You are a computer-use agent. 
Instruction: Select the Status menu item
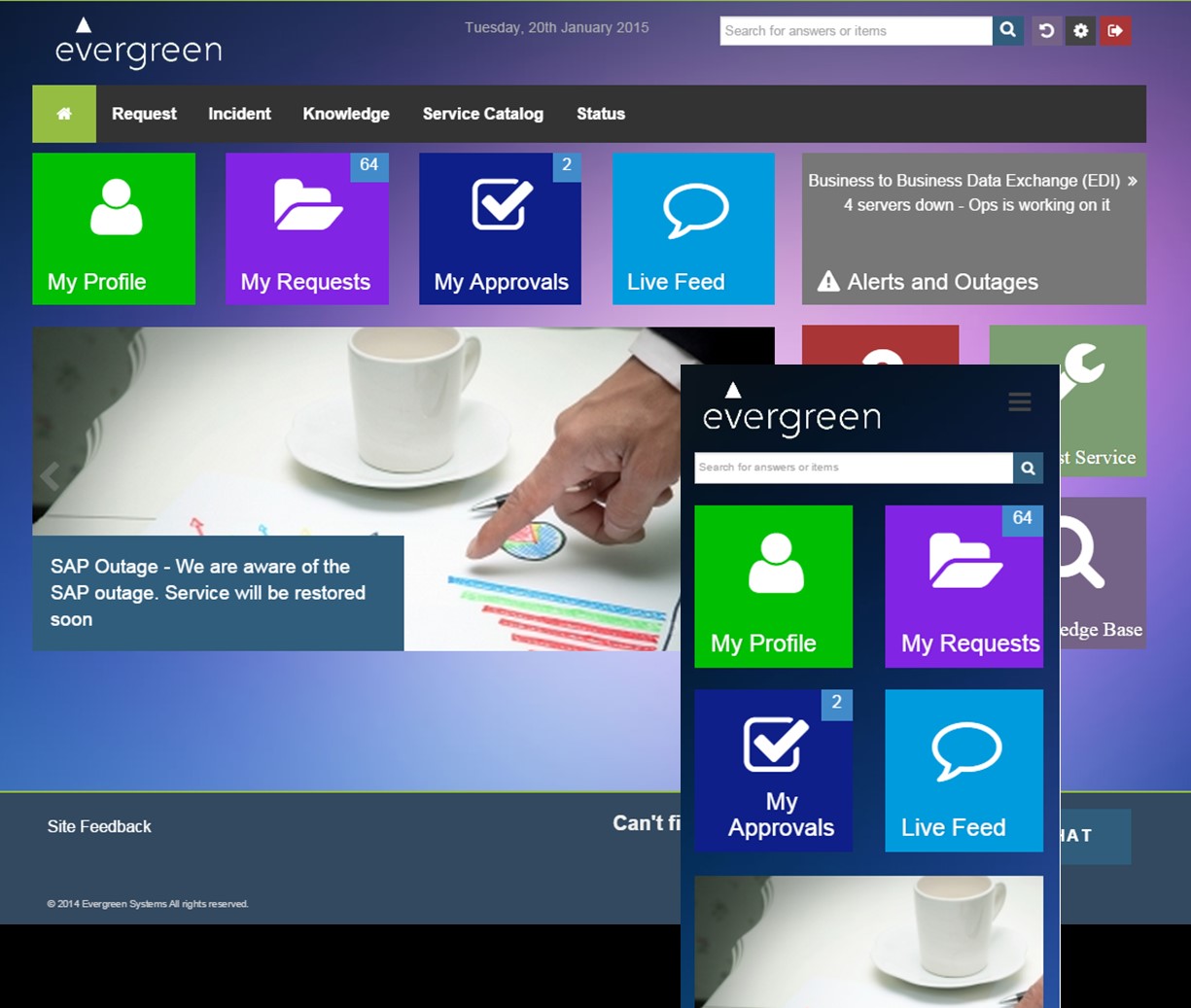(x=600, y=114)
